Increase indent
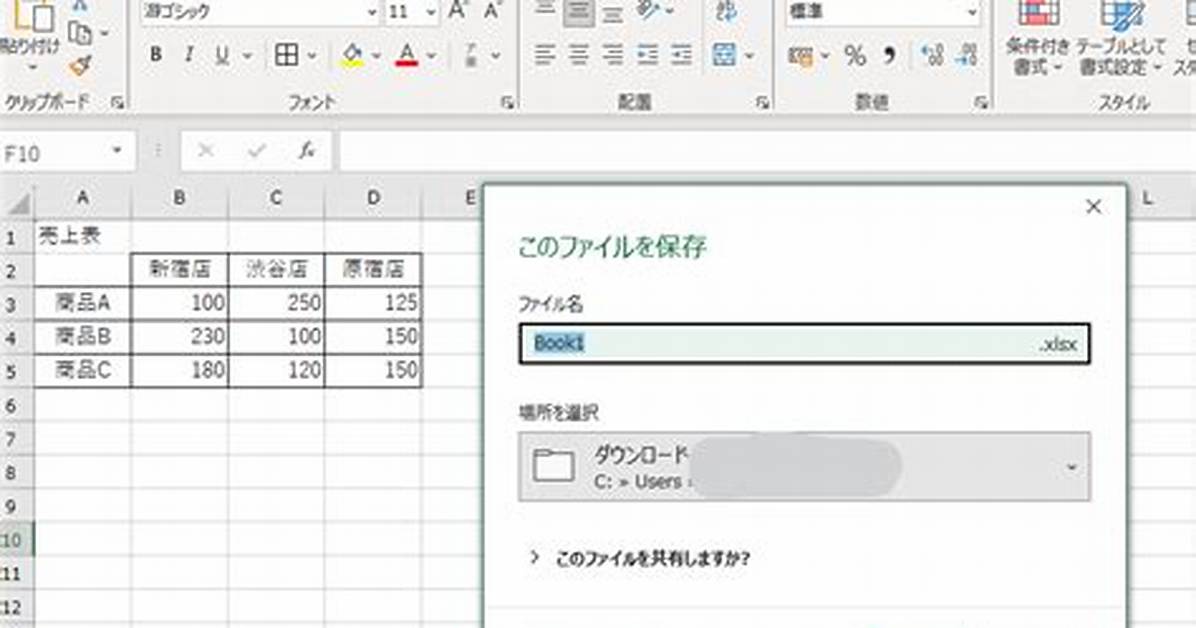 pyautogui.click(x=681, y=55)
